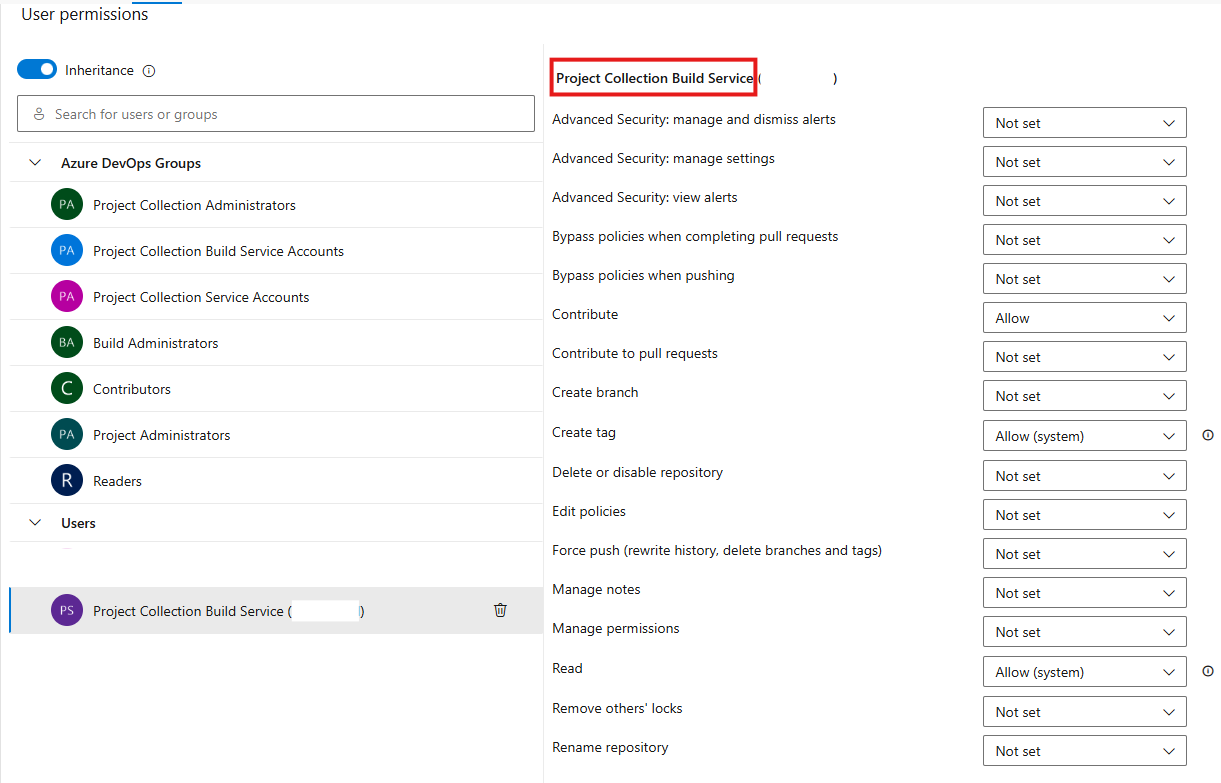The image size is (1221, 783).
Task: Click the 'Advanced Security: view alerts' label
Action: pos(645,197)
